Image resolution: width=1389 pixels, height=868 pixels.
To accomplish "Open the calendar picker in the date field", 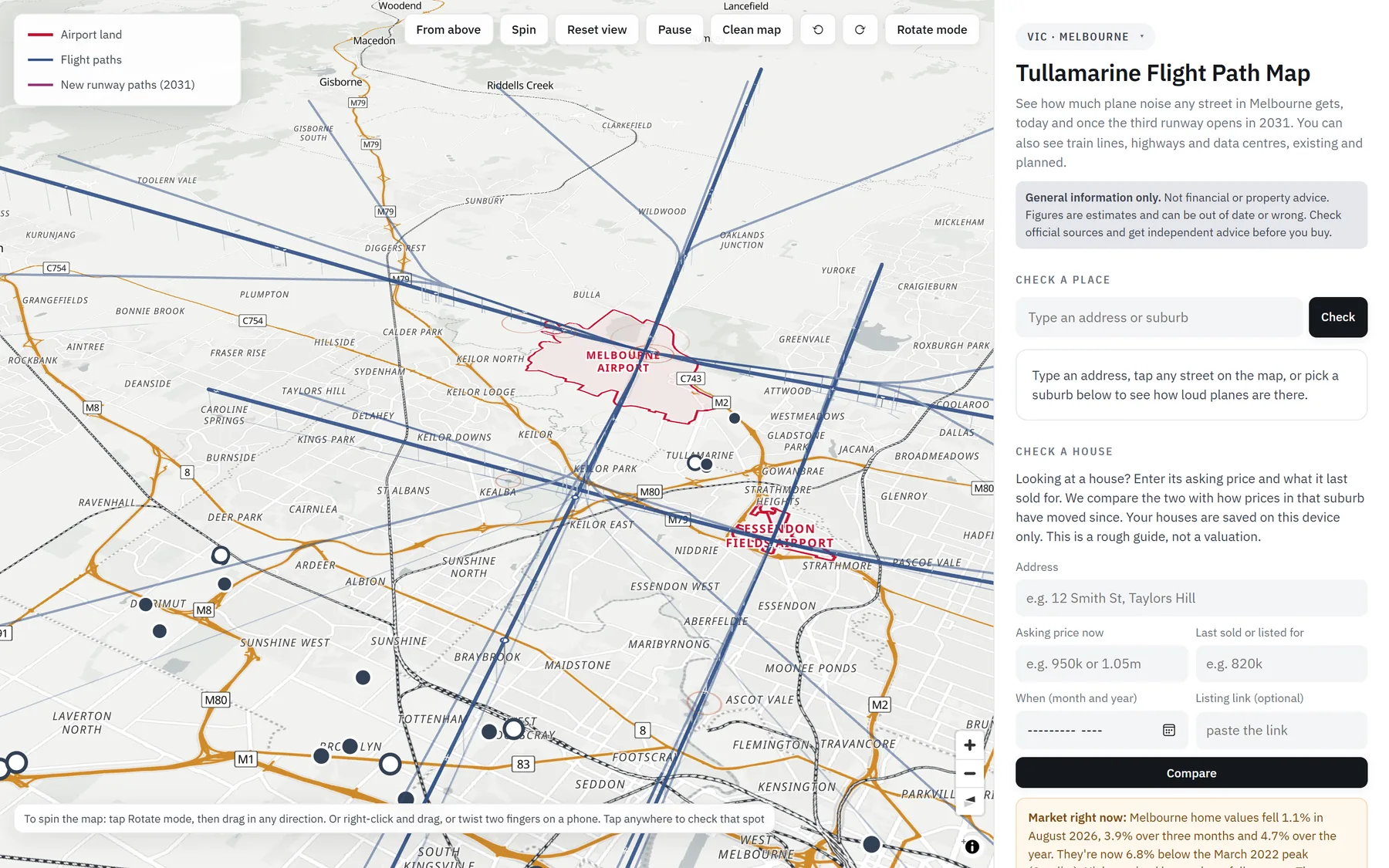I will coord(1169,730).
